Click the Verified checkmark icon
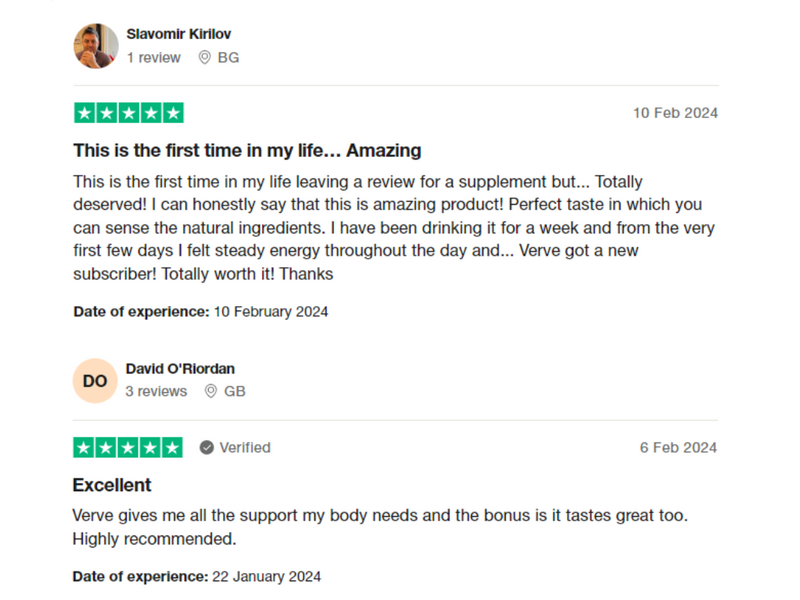 [206, 448]
